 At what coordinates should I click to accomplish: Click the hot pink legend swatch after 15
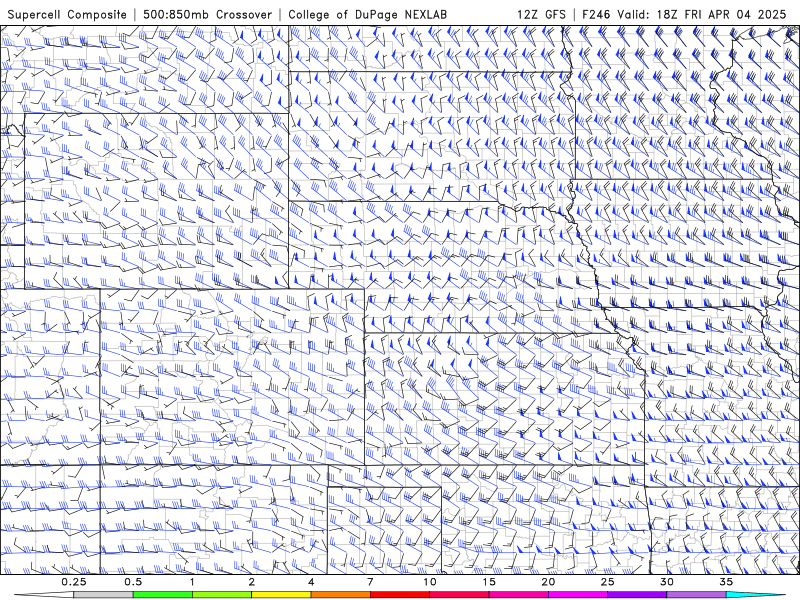pos(518,595)
